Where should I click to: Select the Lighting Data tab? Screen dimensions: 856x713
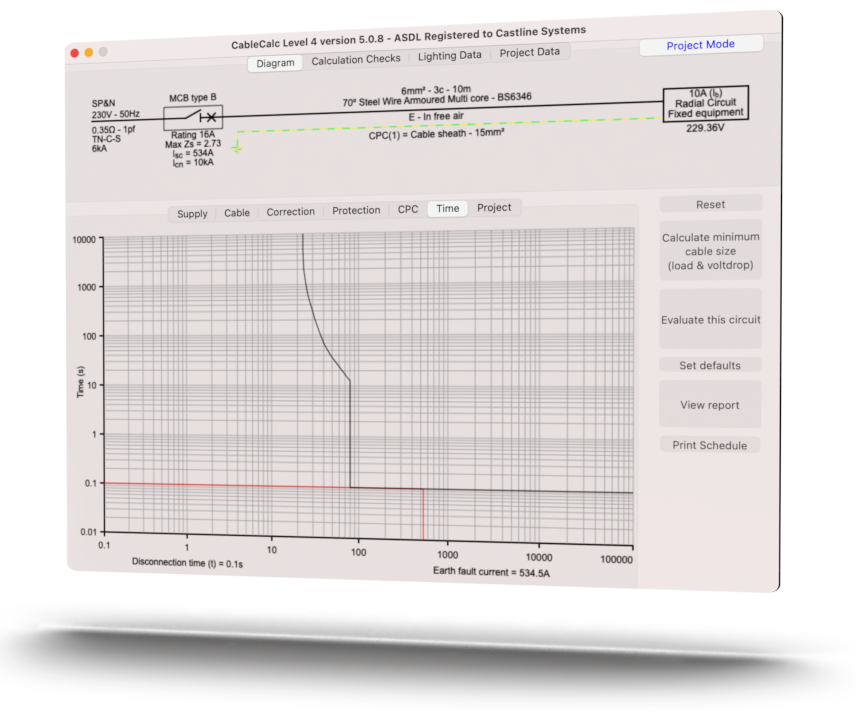[449, 55]
